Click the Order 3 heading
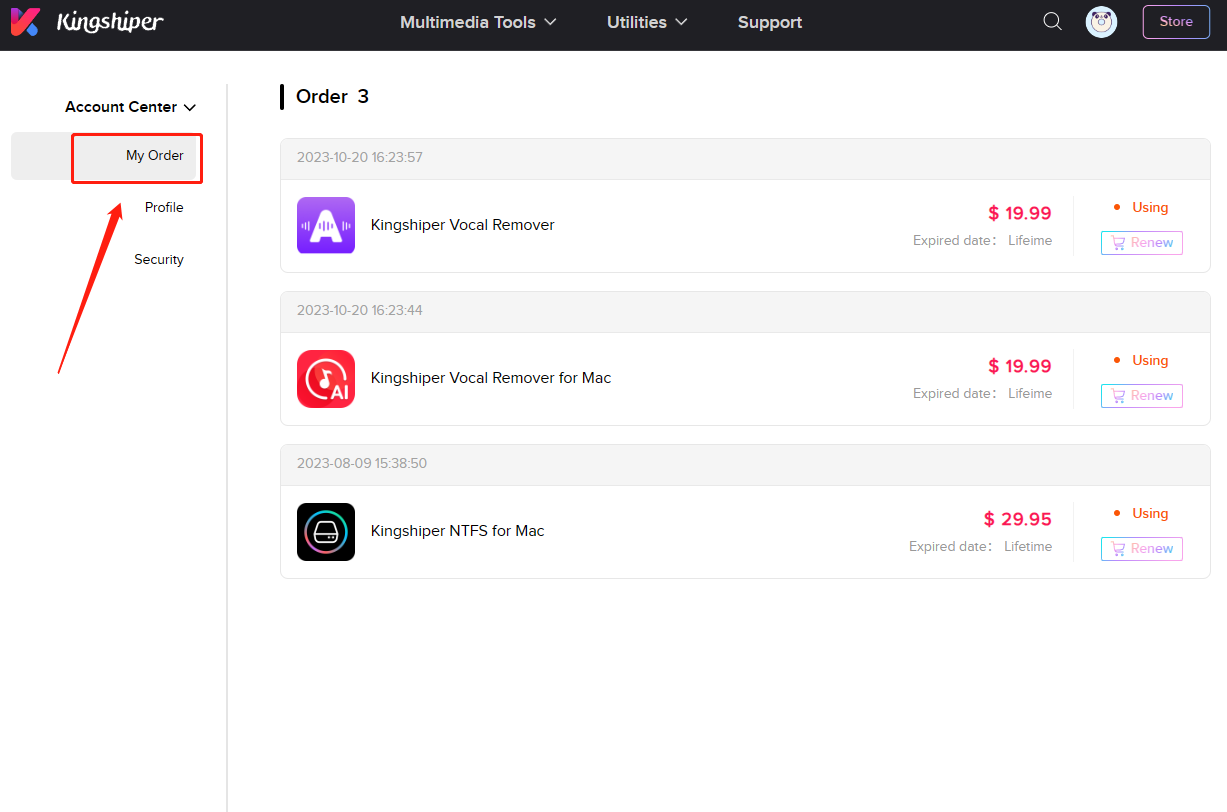The height and width of the screenshot is (812, 1227). [x=332, y=97]
